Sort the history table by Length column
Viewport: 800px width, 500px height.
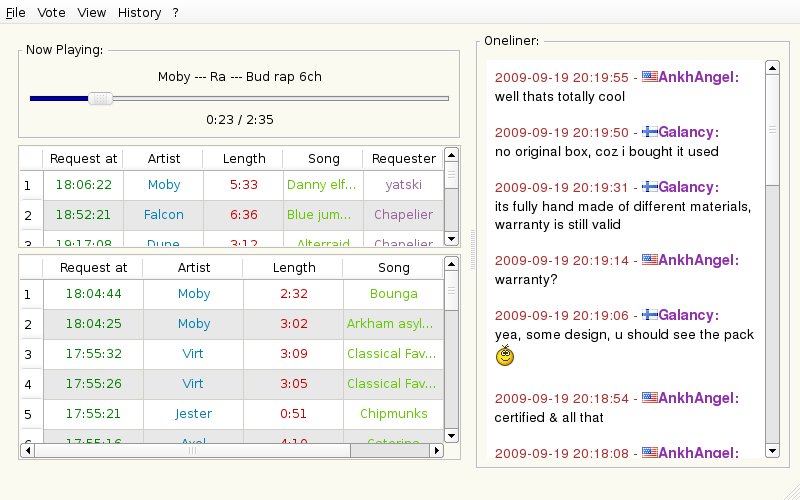(x=293, y=267)
